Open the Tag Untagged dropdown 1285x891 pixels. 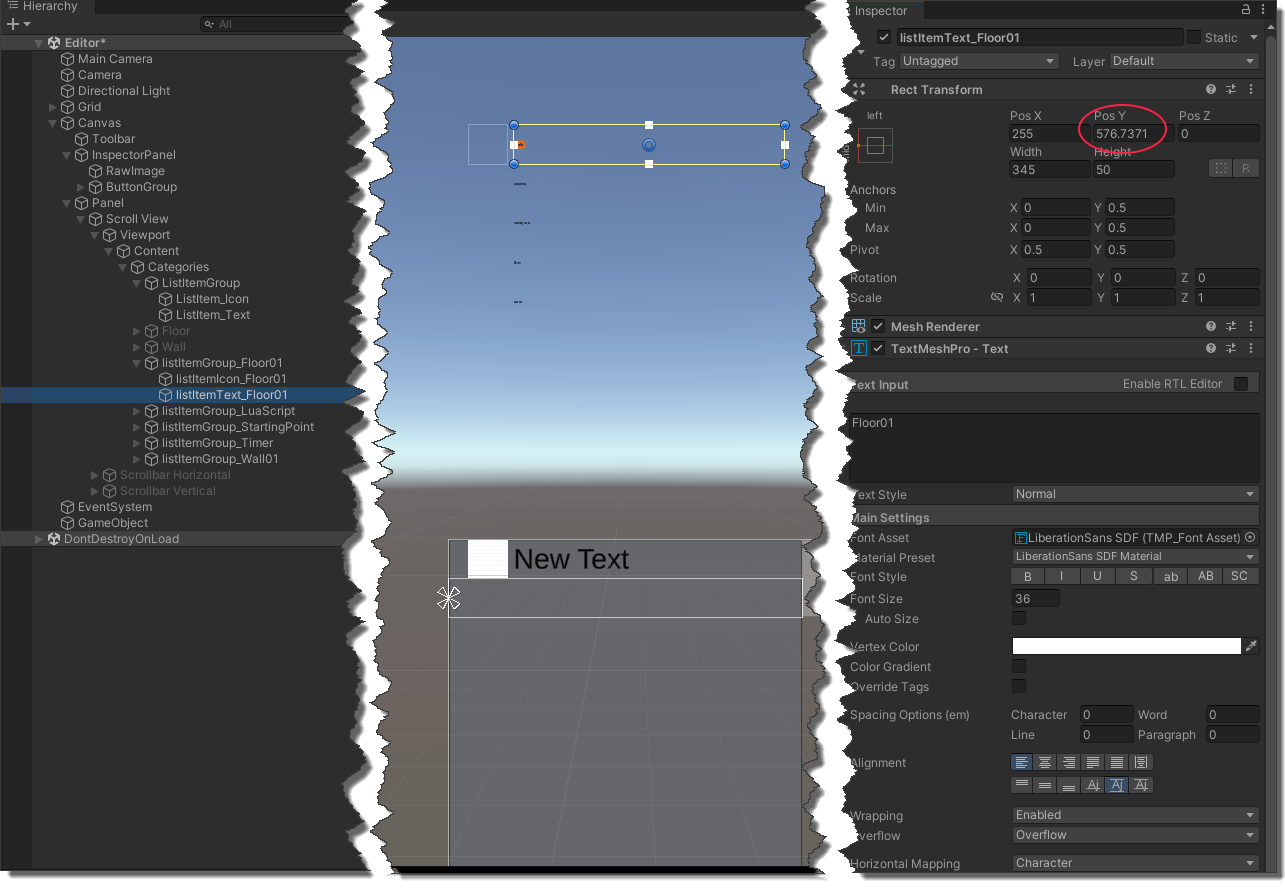[978, 61]
